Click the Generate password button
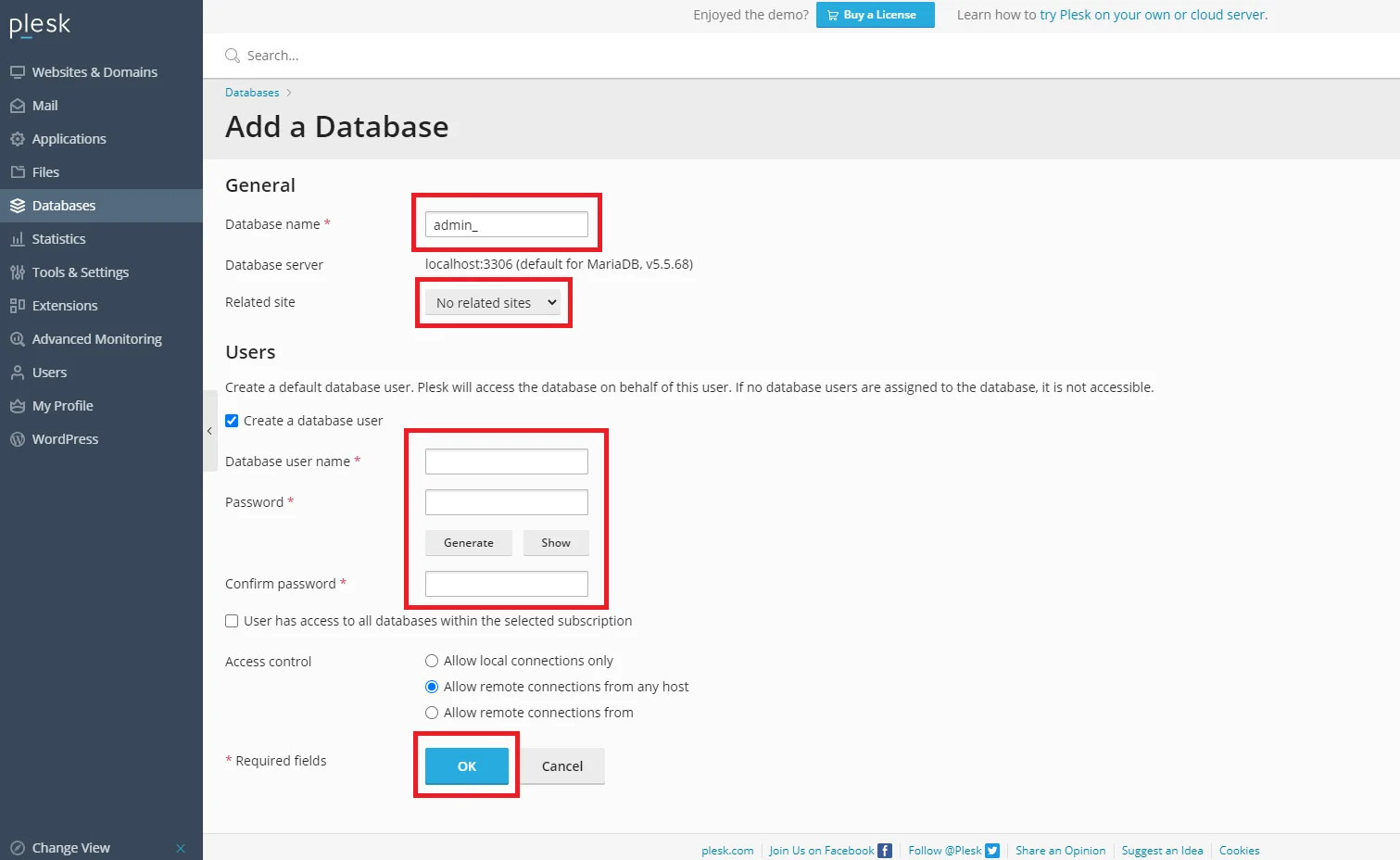Screen dimensions: 1400x860 pyautogui.click(x=468, y=543)
